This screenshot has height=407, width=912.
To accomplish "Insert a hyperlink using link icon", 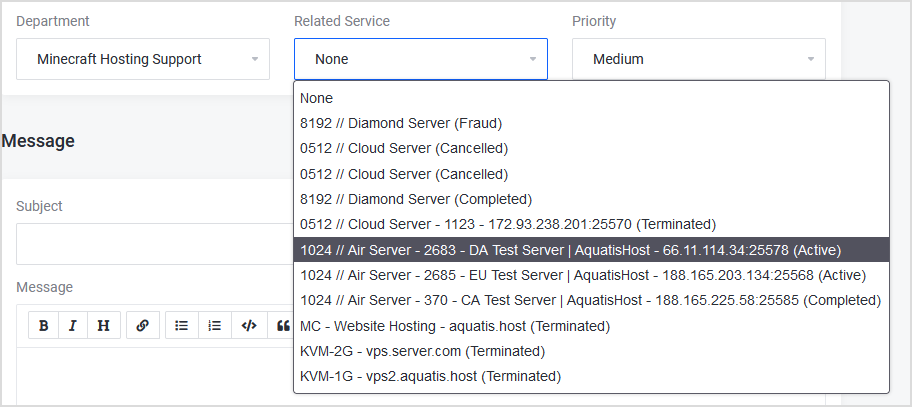I will [x=142, y=325].
